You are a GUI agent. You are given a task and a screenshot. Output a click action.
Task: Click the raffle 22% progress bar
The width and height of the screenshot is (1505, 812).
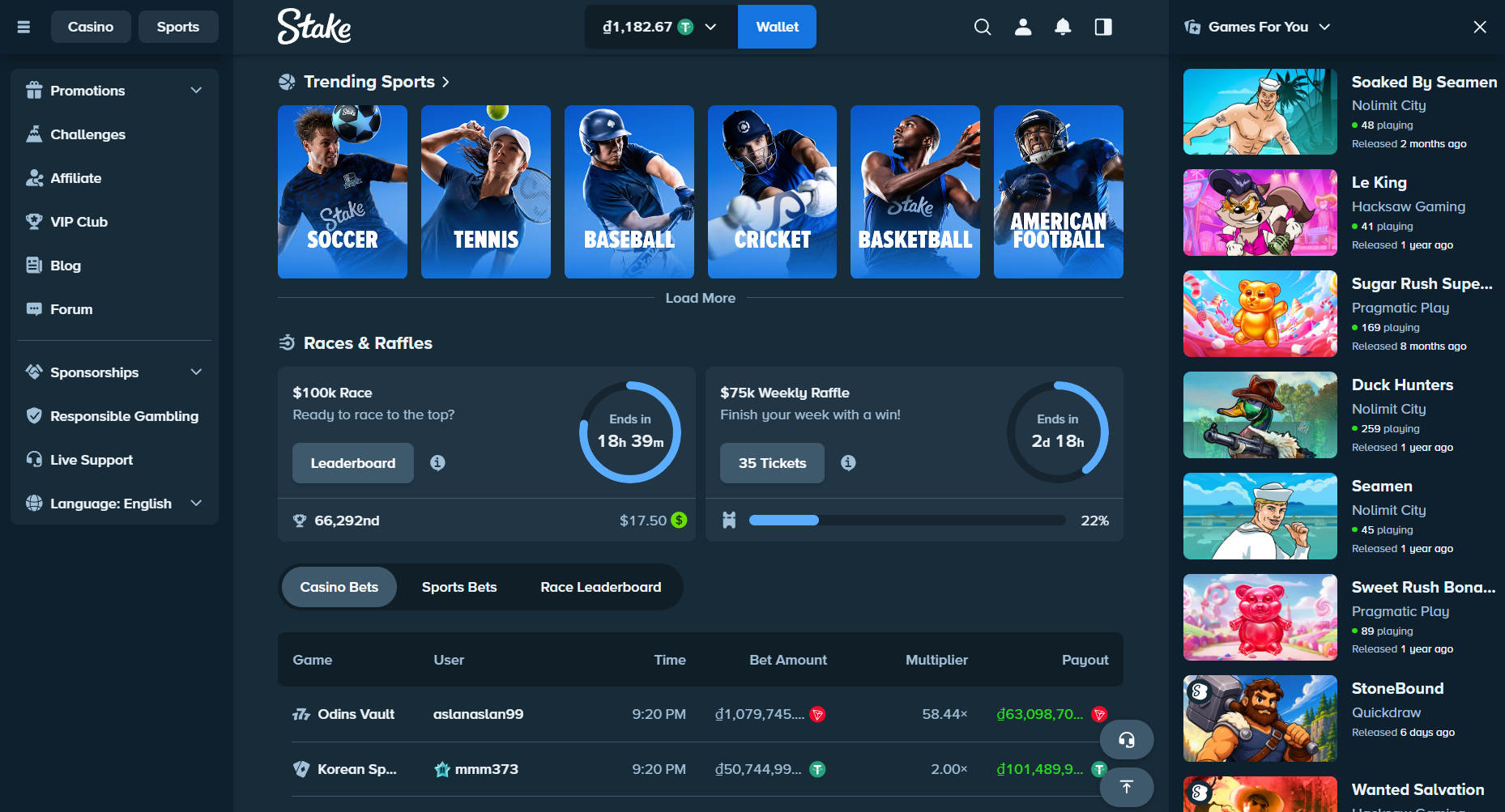[x=907, y=521]
